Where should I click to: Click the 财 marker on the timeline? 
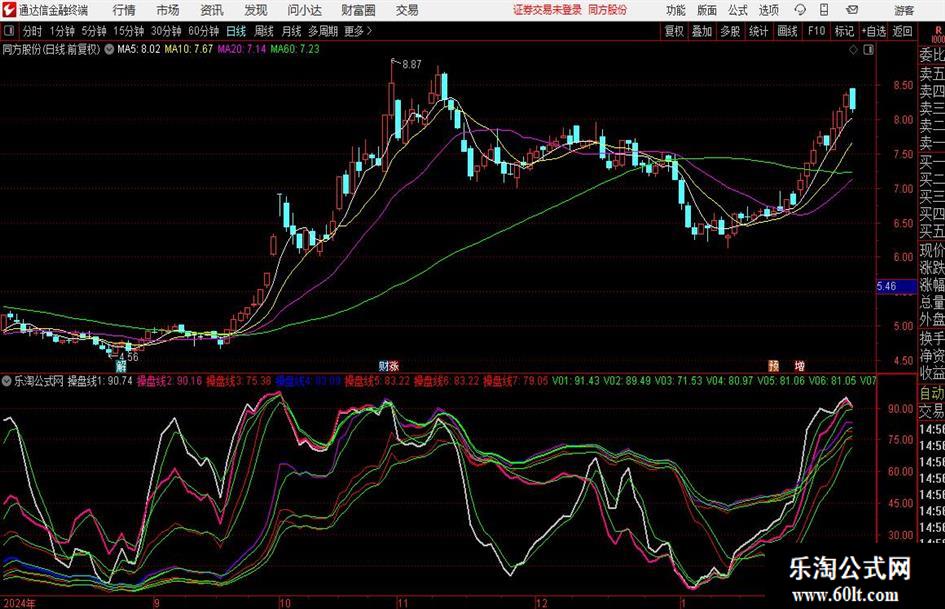pyautogui.click(x=383, y=365)
